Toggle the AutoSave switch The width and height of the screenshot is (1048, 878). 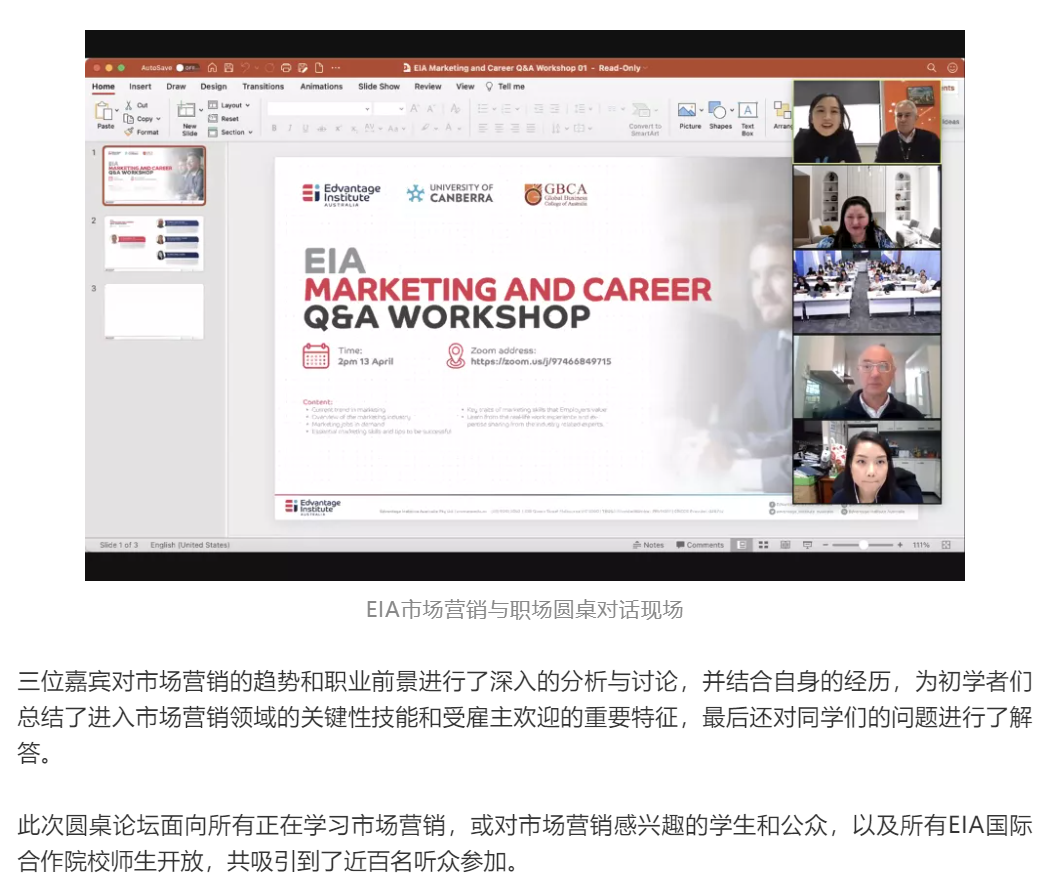[x=187, y=68]
